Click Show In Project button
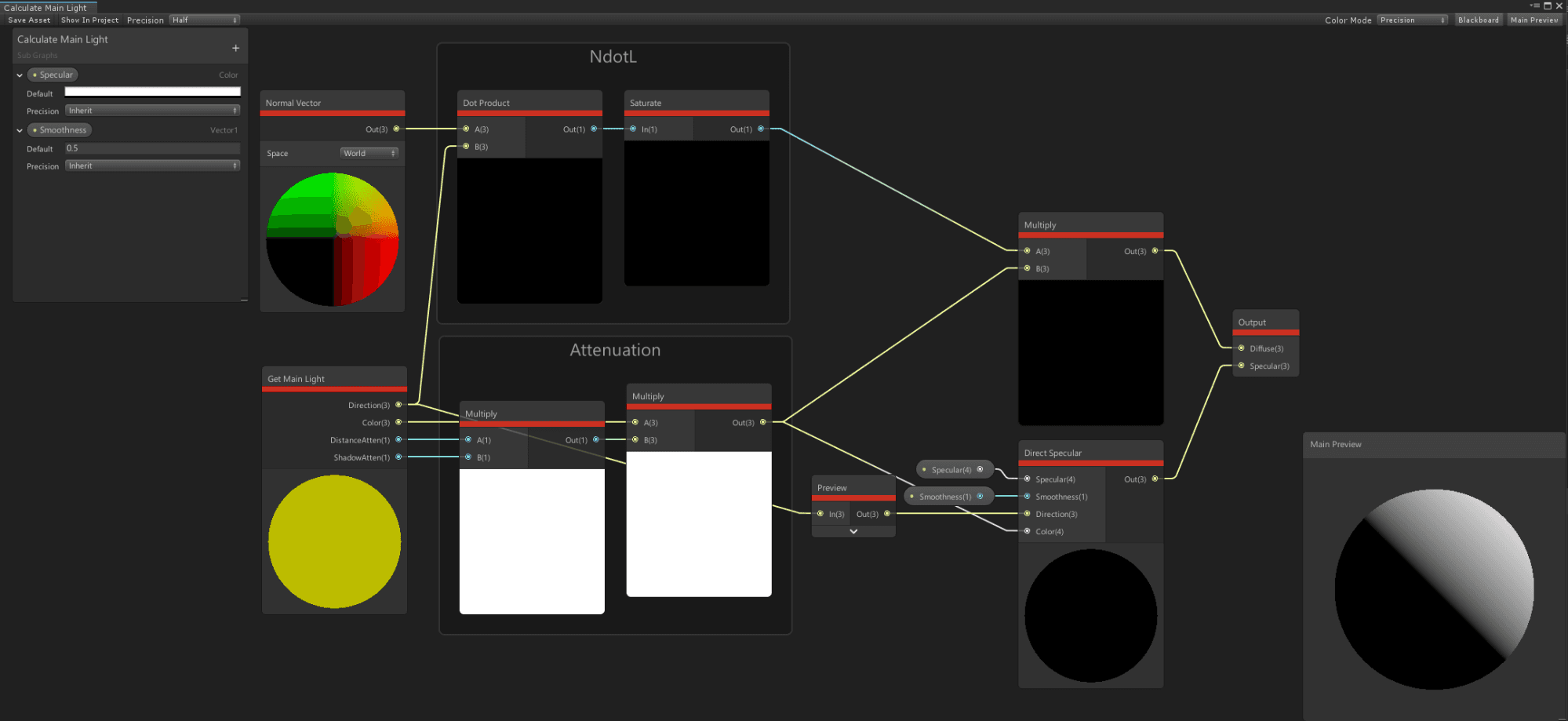Viewport: 1568px width, 721px height. (x=89, y=20)
